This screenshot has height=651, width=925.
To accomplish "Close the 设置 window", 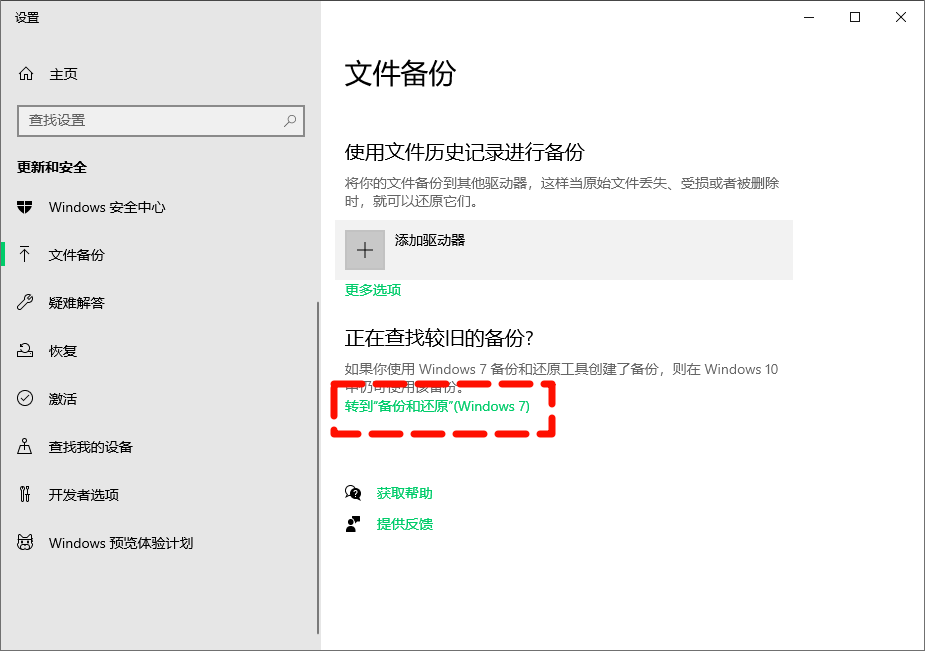I will point(901,18).
